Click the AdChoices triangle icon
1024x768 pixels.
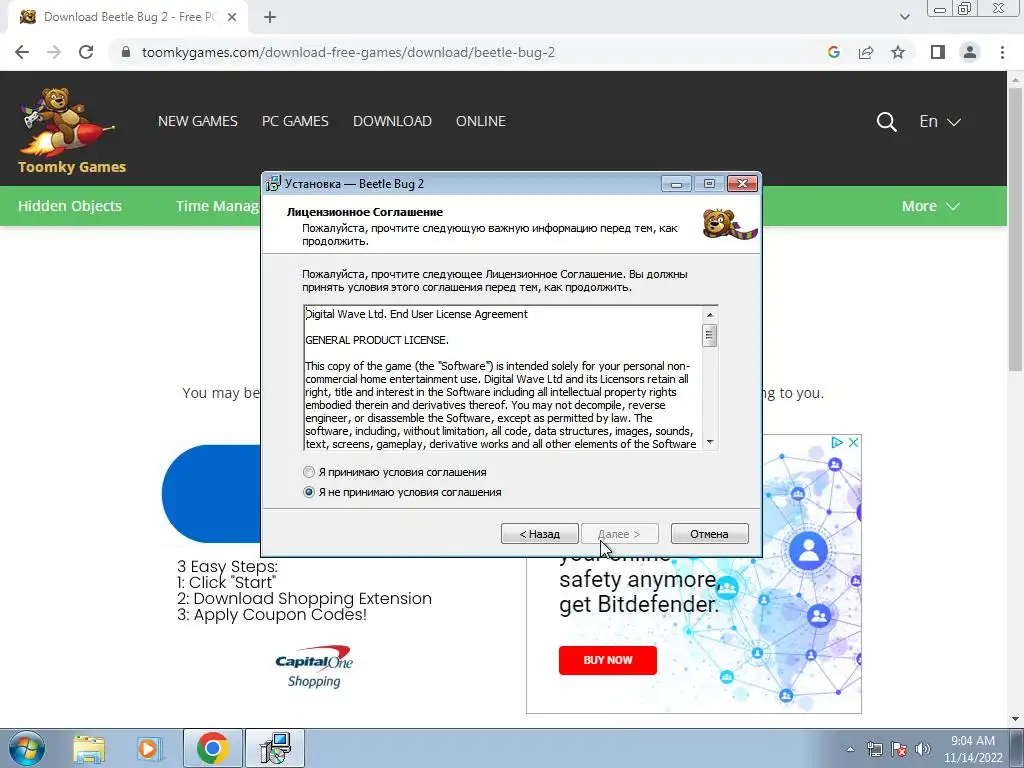[x=837, y=442]
